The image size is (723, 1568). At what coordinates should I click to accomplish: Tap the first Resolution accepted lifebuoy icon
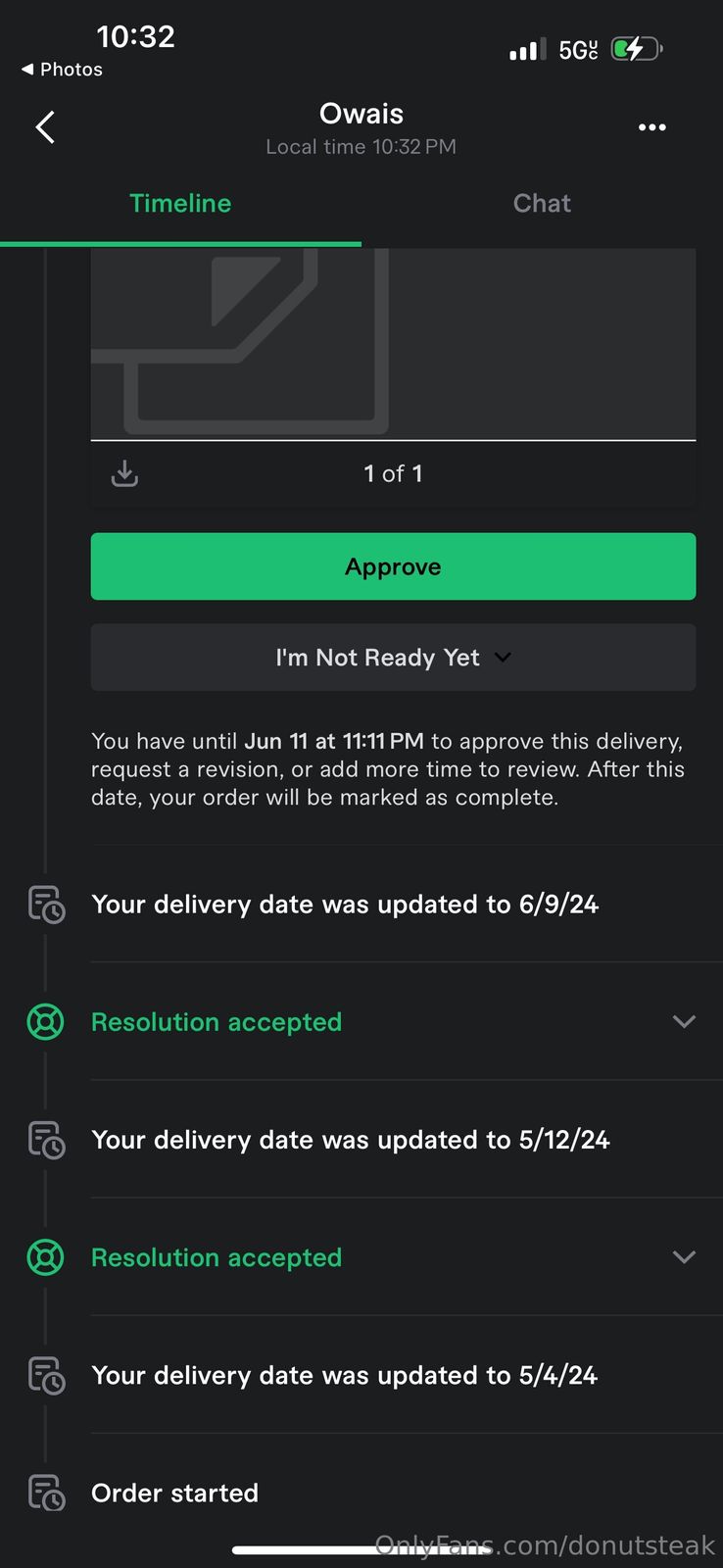click(45, 1022)
